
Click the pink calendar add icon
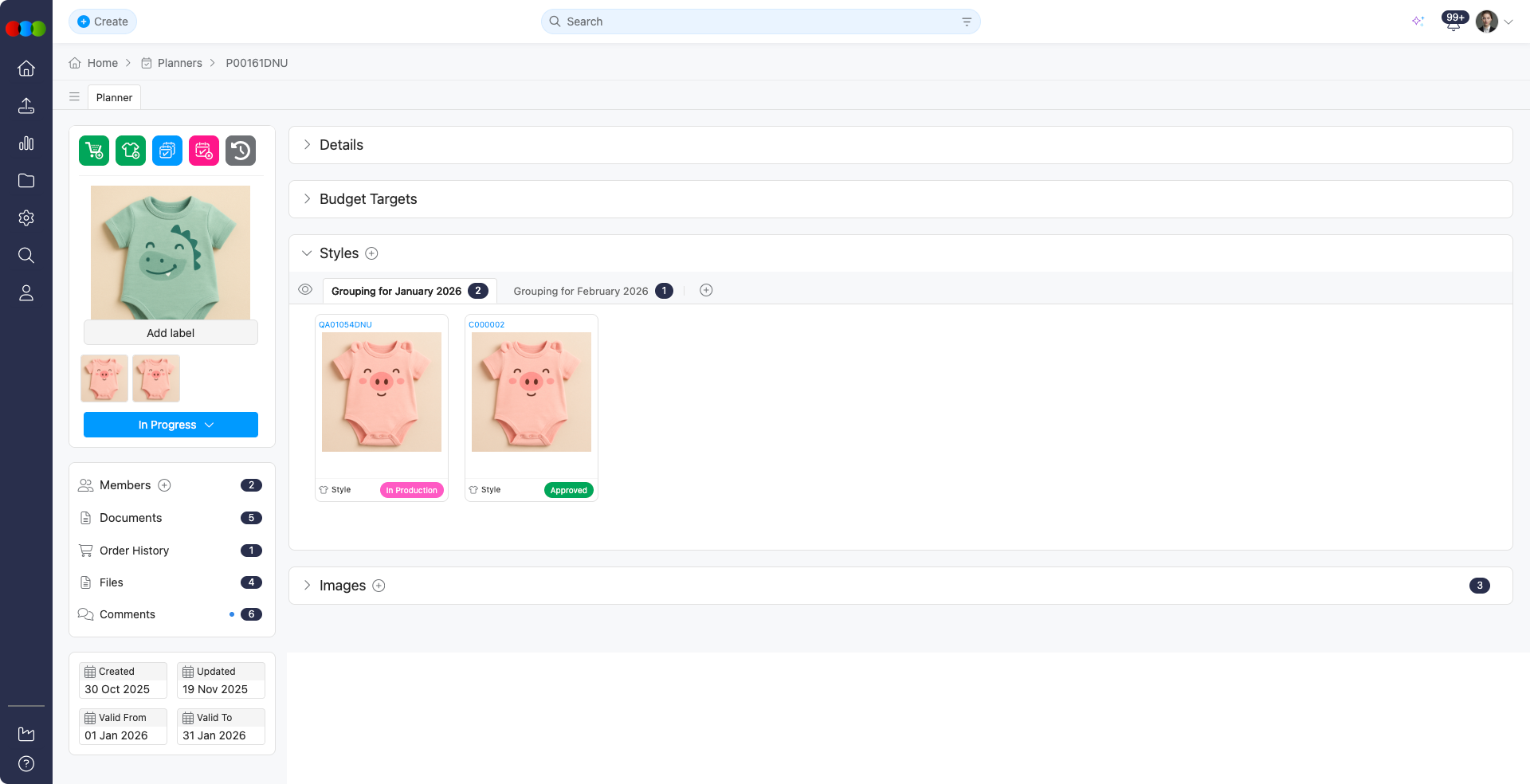pos(204,151)
